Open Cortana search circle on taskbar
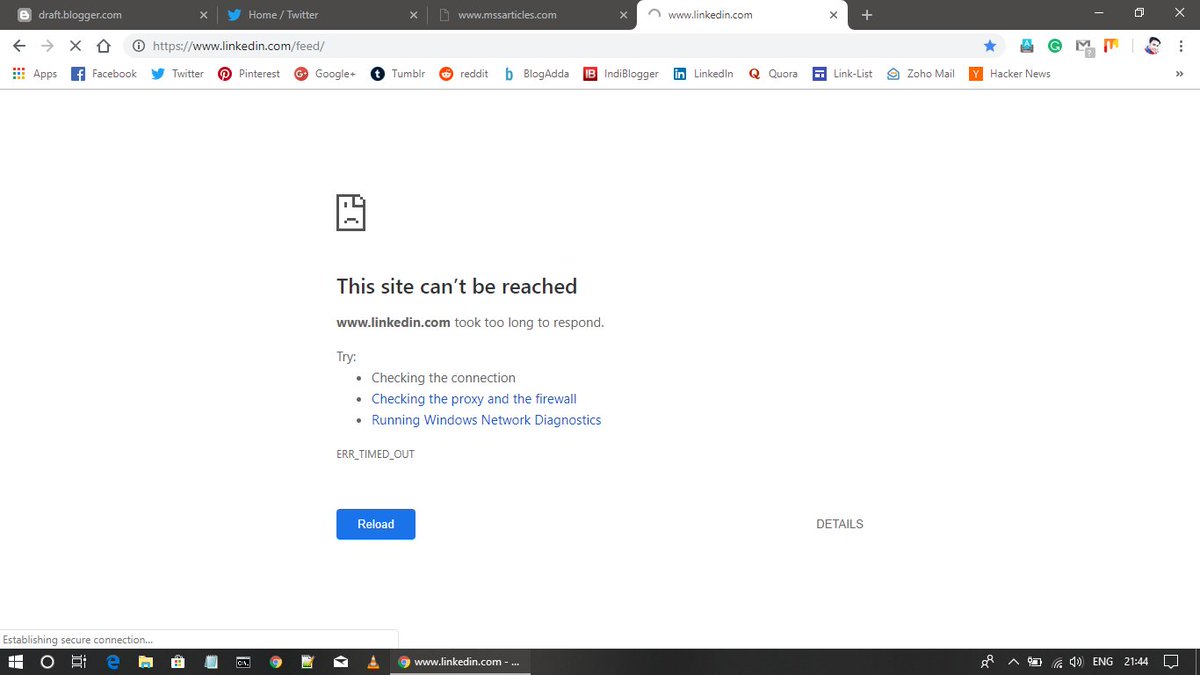 click(x=47, y=661)
